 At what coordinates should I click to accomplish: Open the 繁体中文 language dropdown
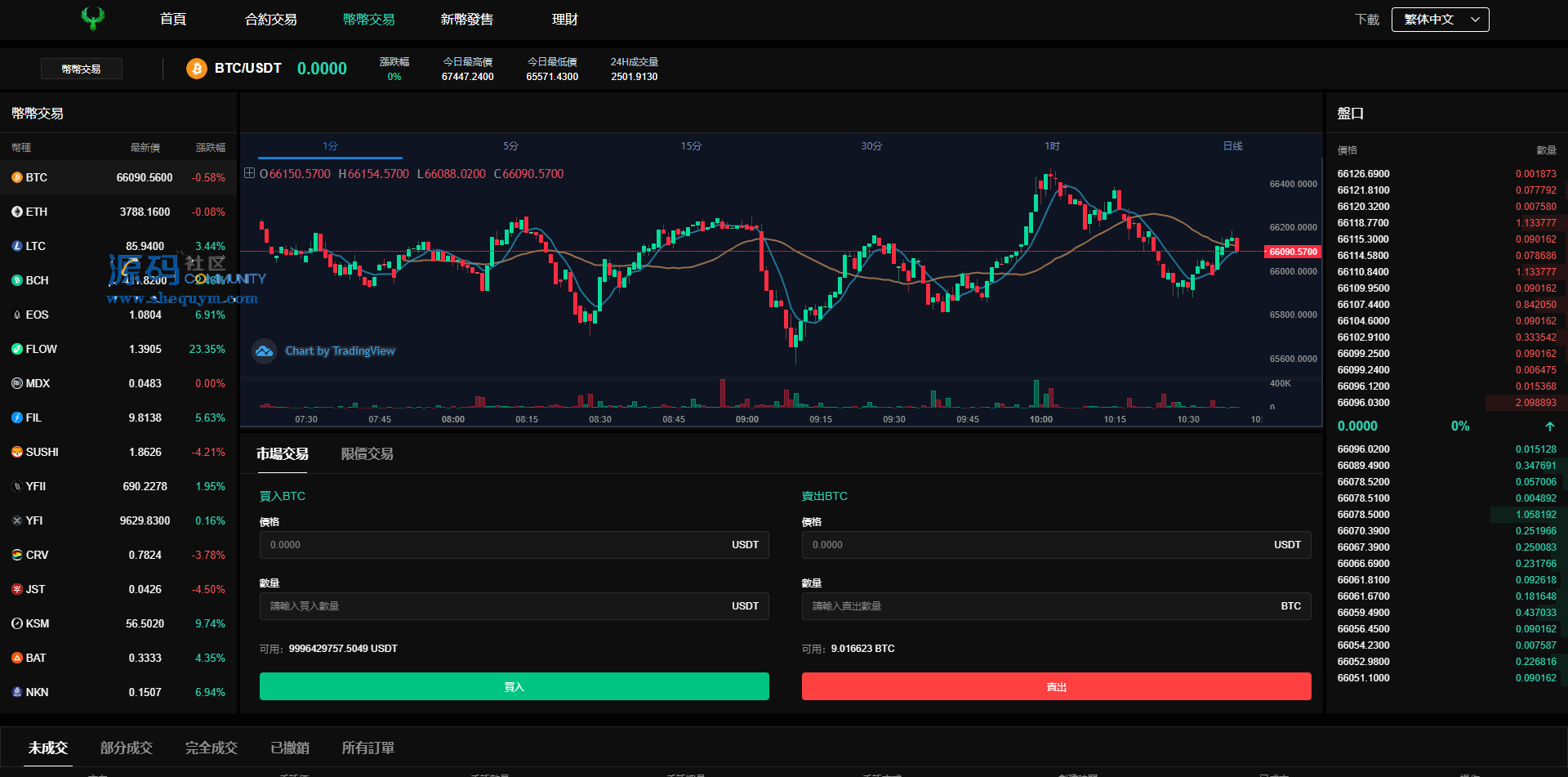(x=1441, y=20)
